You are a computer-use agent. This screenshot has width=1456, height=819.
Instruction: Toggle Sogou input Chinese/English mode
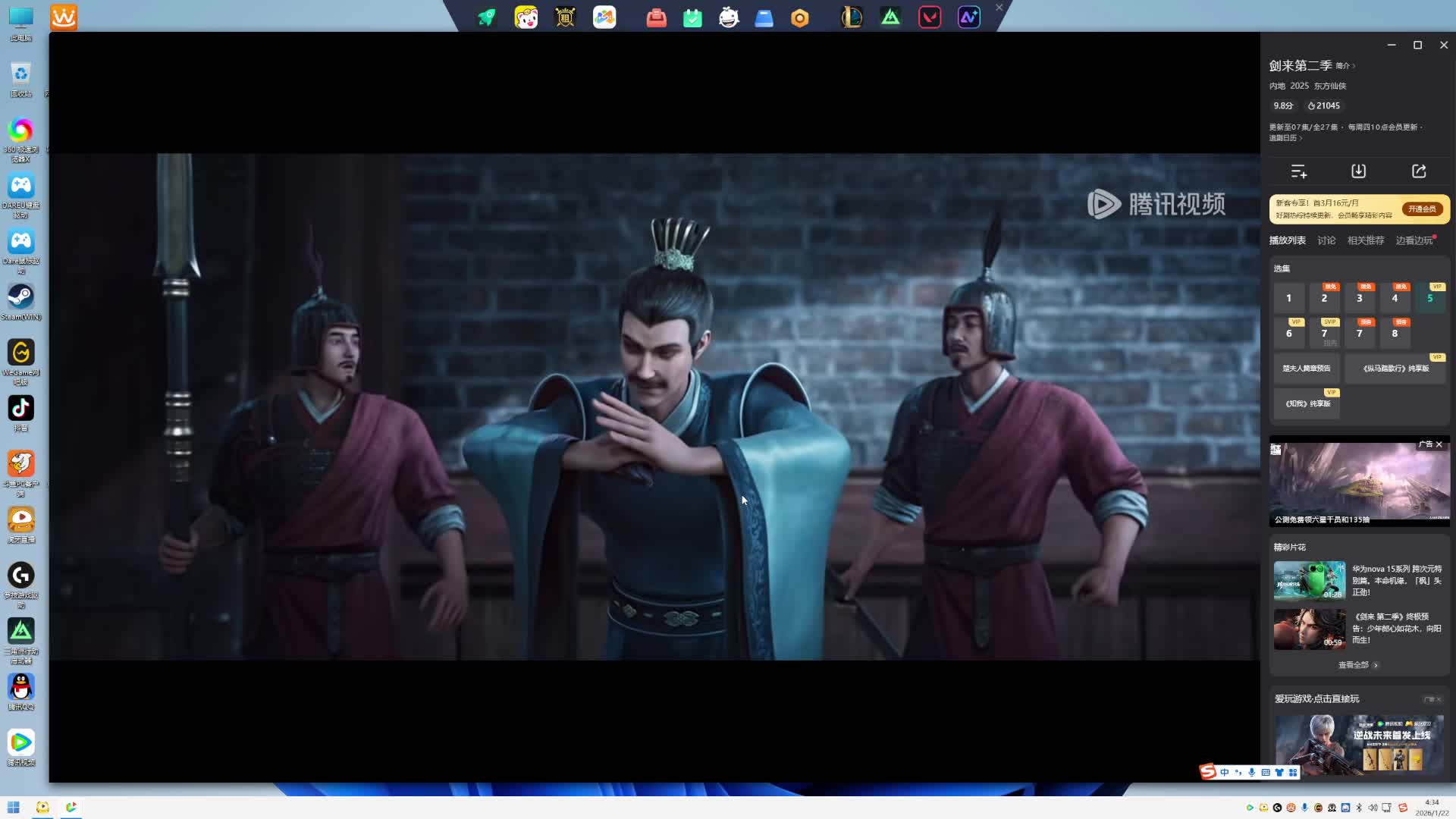point(1225,772)
